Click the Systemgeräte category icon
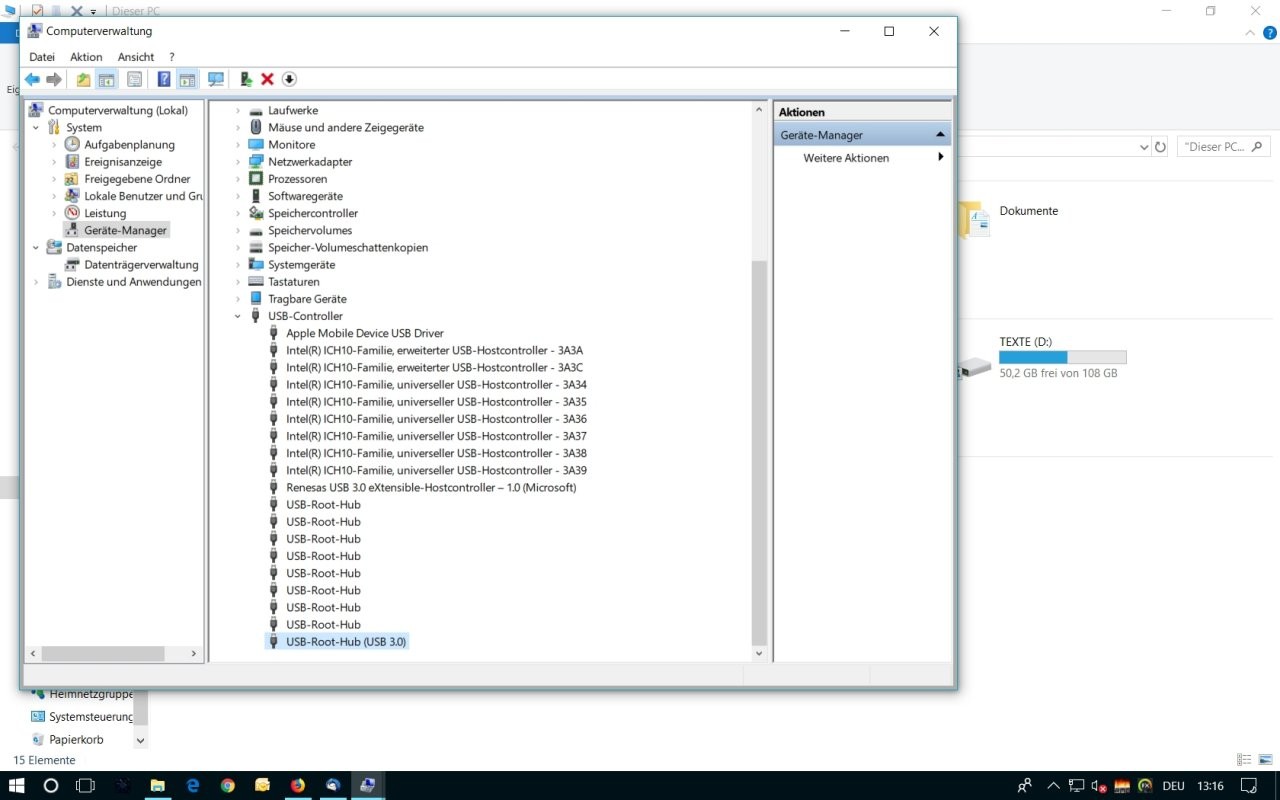The width and height of the screenshot is (1280, 800). coord(256,265)
